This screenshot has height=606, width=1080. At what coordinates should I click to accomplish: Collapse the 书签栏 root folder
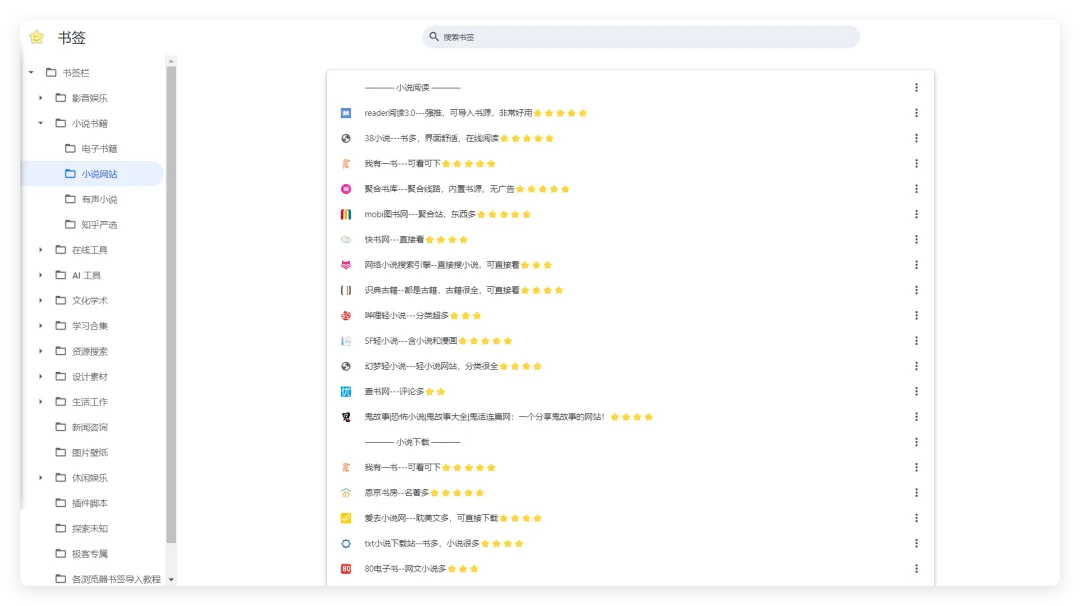(x=31, y=72)
